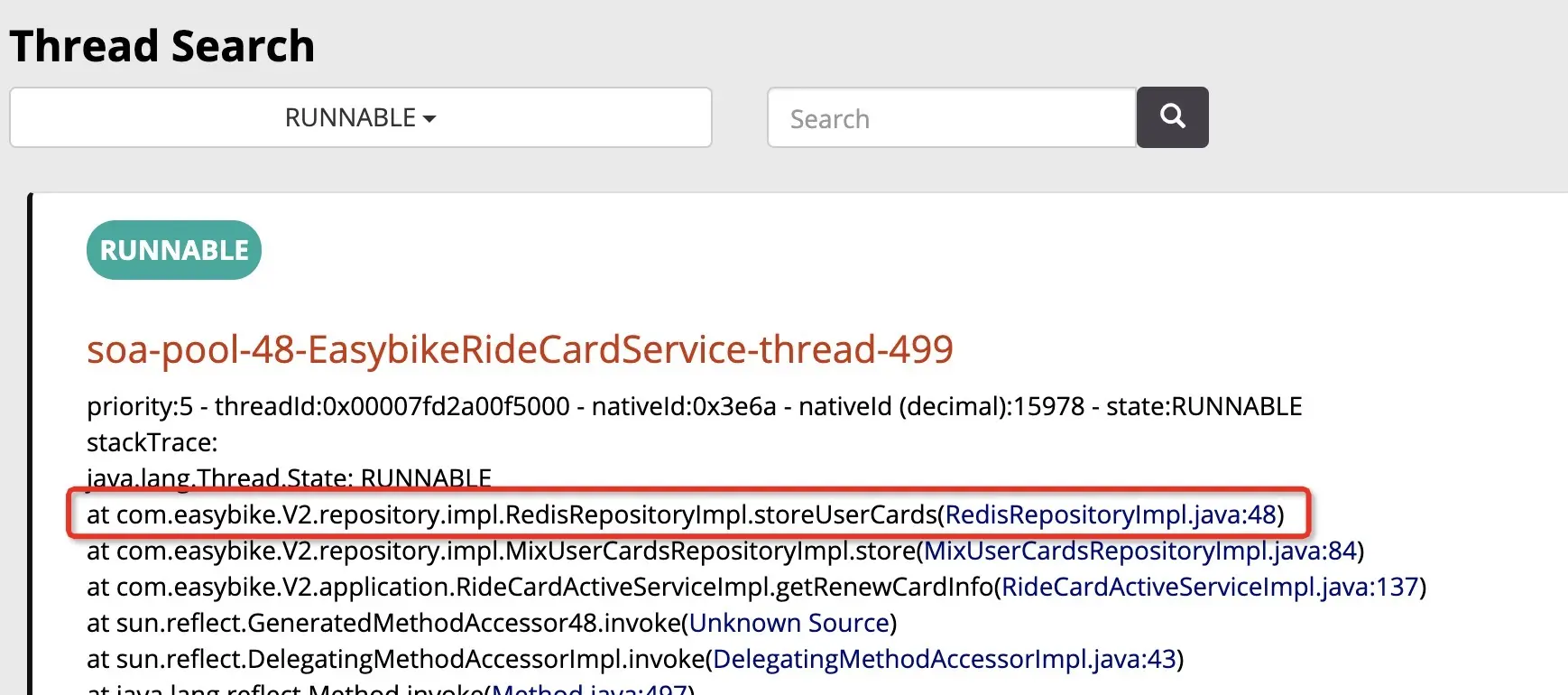1568x695 pixels.
Task: Click the Unknown Source link
Action: click(x=789, y=623)
